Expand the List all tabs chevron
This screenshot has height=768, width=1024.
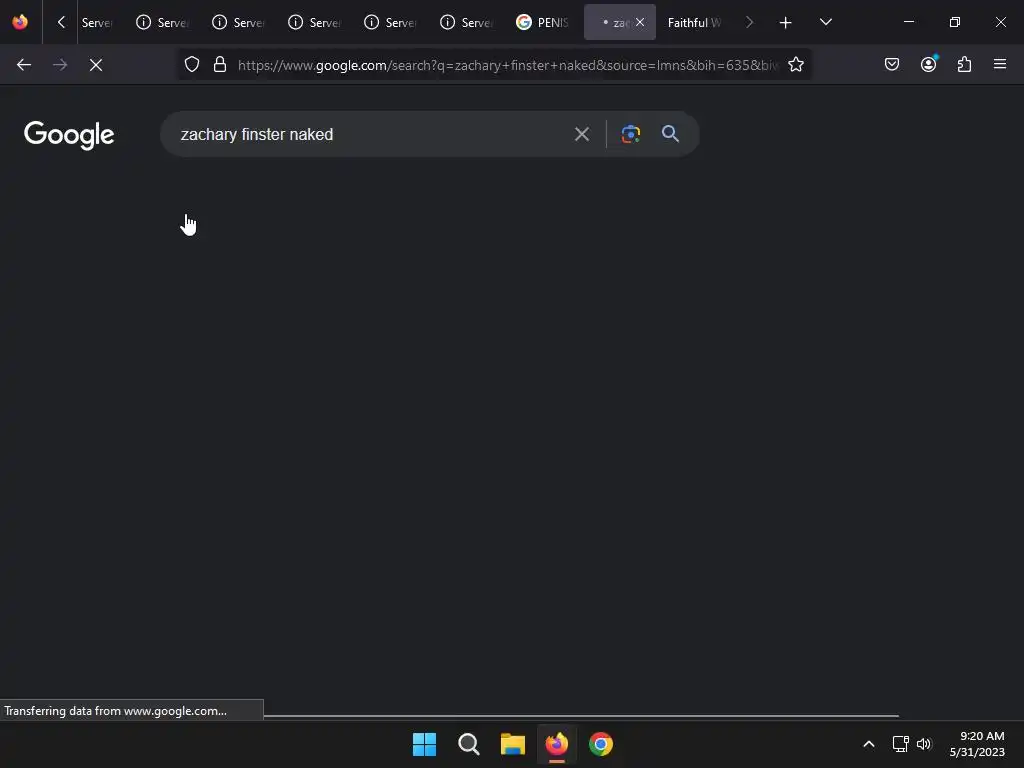pos(826,22)
